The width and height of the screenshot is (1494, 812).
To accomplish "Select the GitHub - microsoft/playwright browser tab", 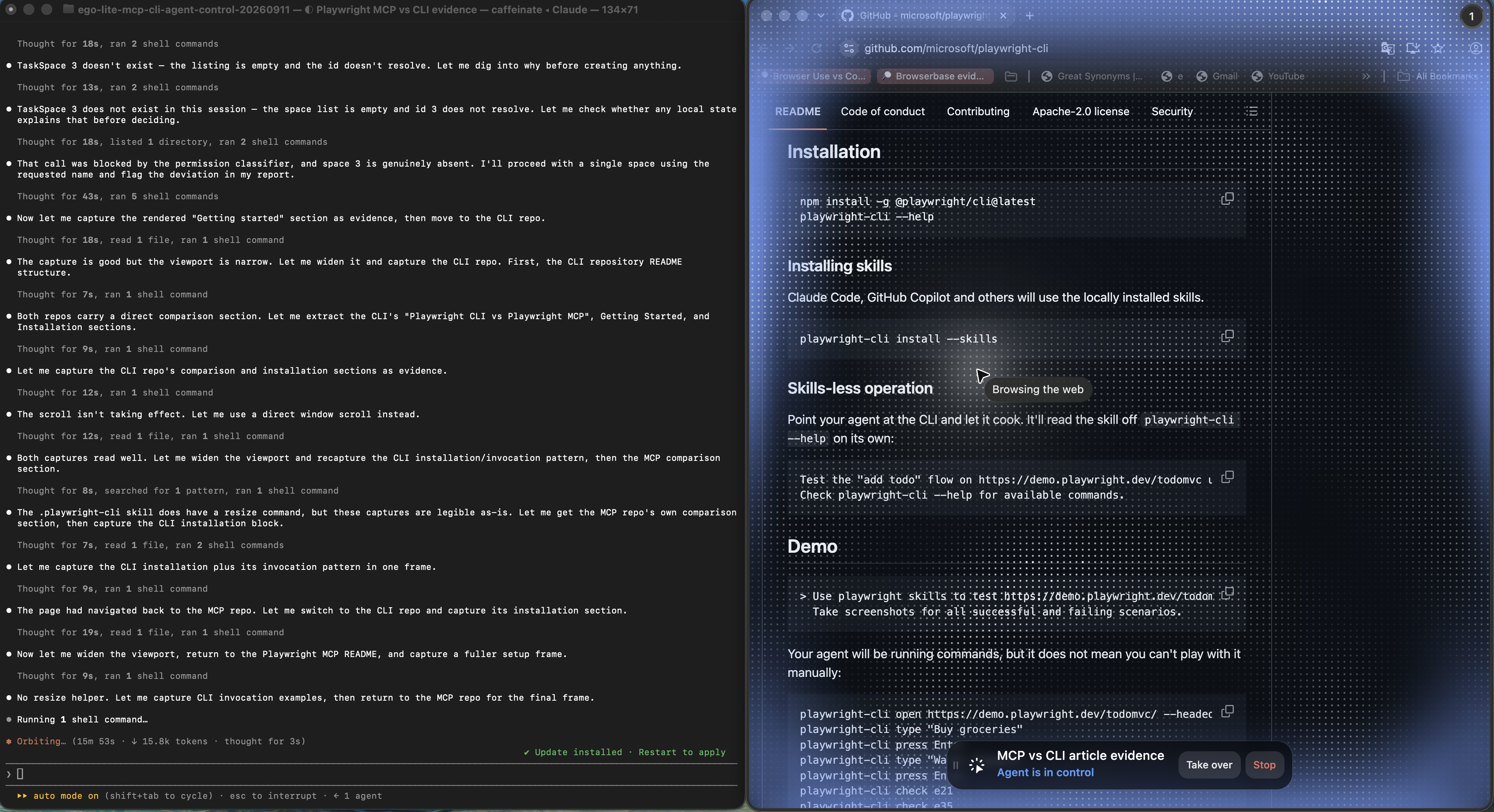I will pos(923,16).
